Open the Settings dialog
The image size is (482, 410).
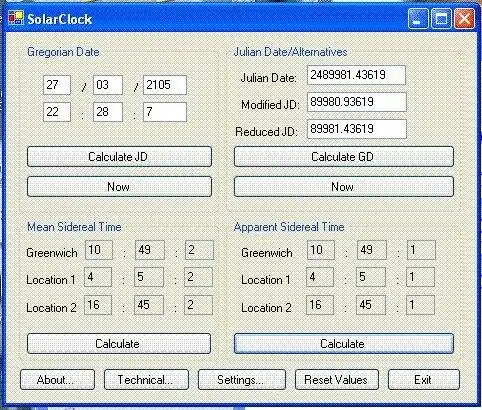(242, 380)
